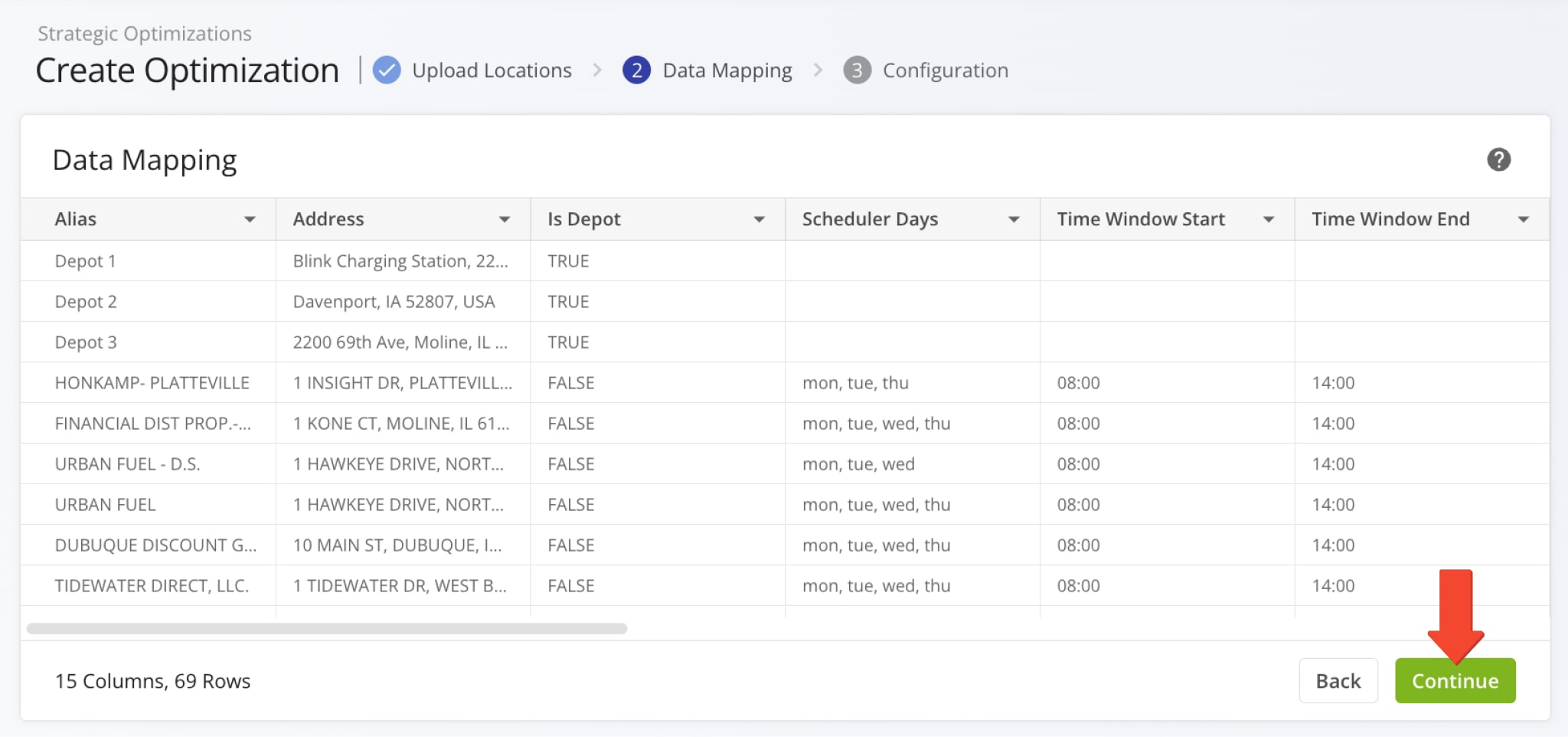Expand the Alias column dropdown arrow
This screenshot has height=737, width=1568.
[x=250, y=220]
